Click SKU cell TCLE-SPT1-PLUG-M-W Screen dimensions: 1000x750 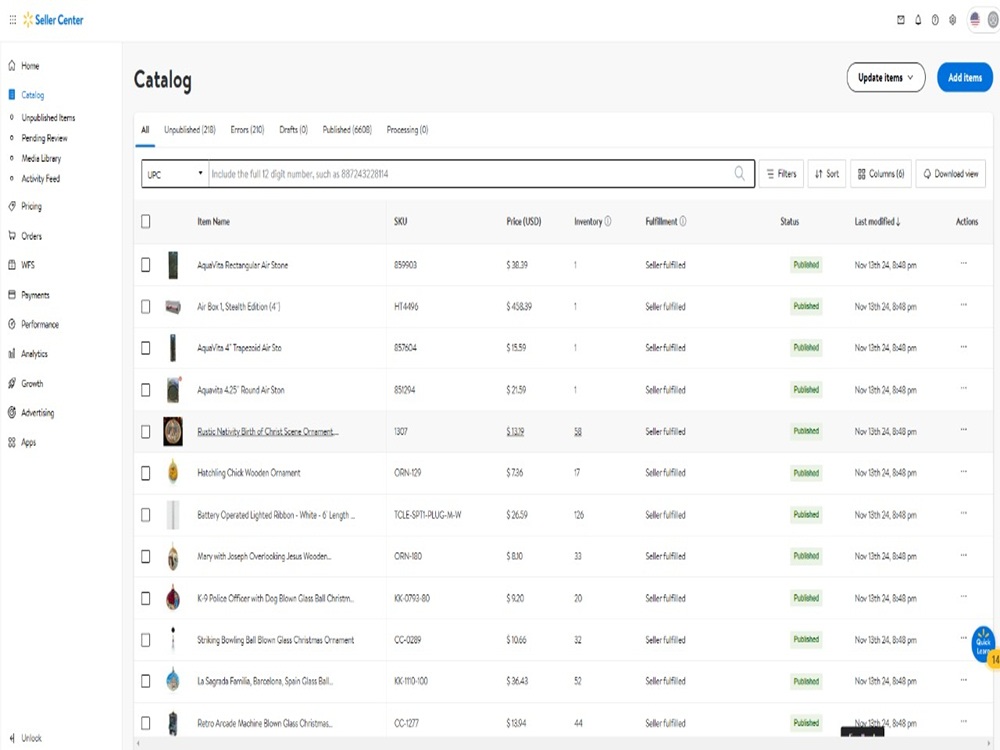427,515
